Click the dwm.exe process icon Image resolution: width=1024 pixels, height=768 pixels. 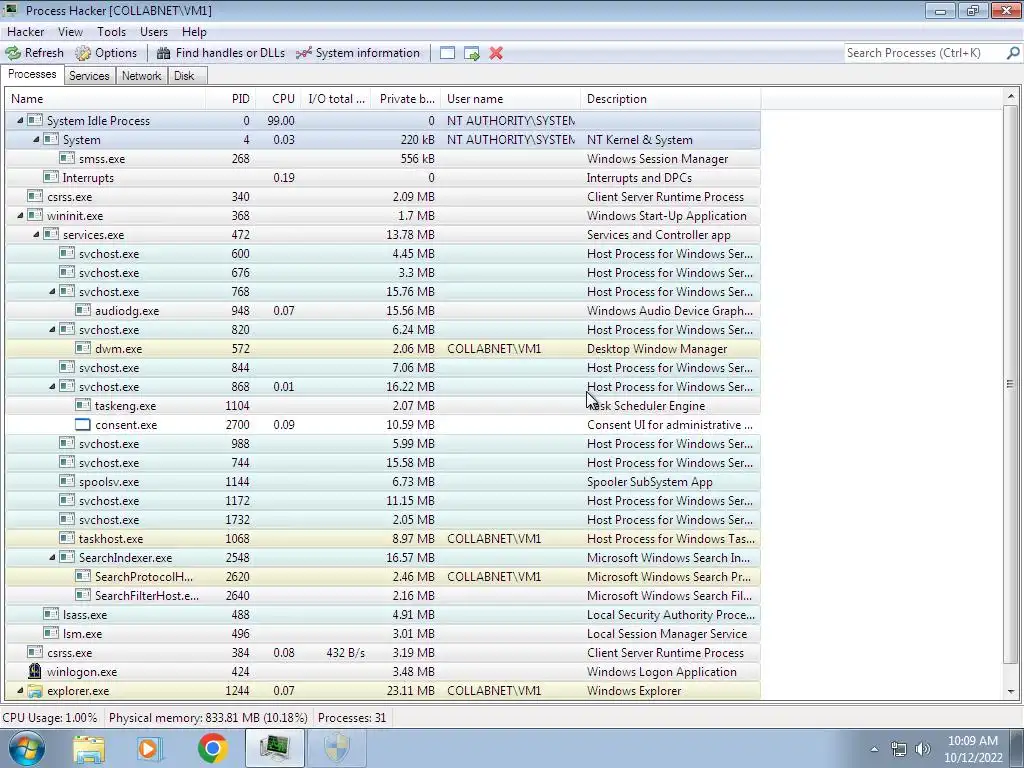point(82,348)
